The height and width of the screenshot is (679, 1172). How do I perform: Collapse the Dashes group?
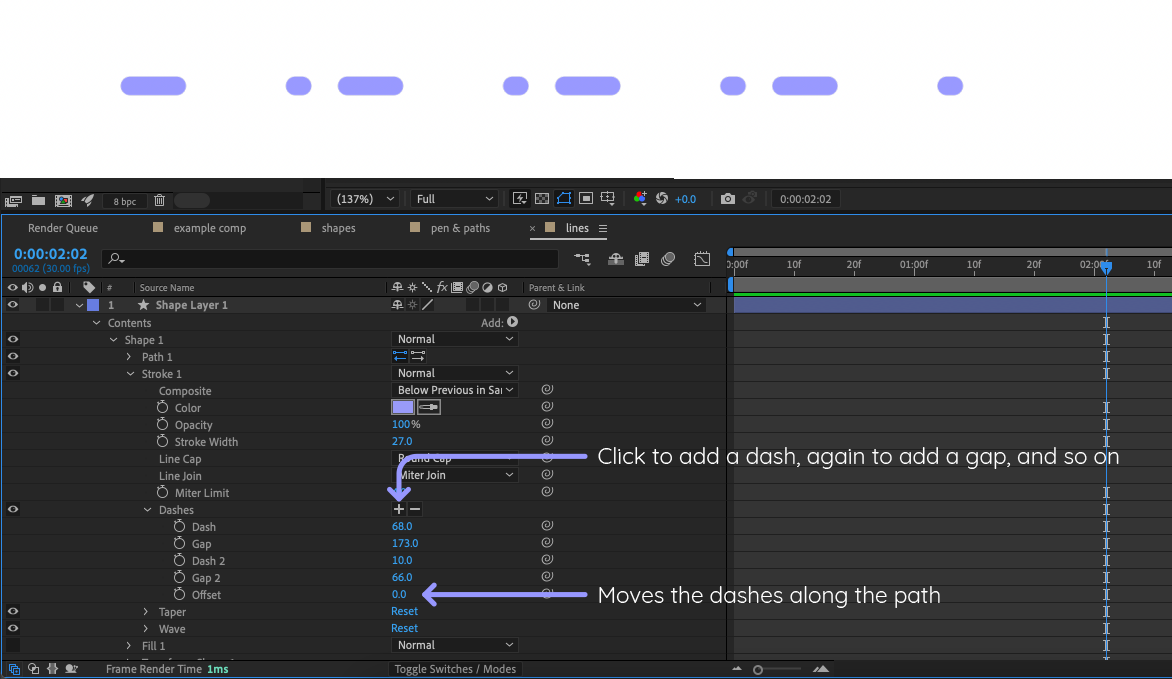click(148, 509)
